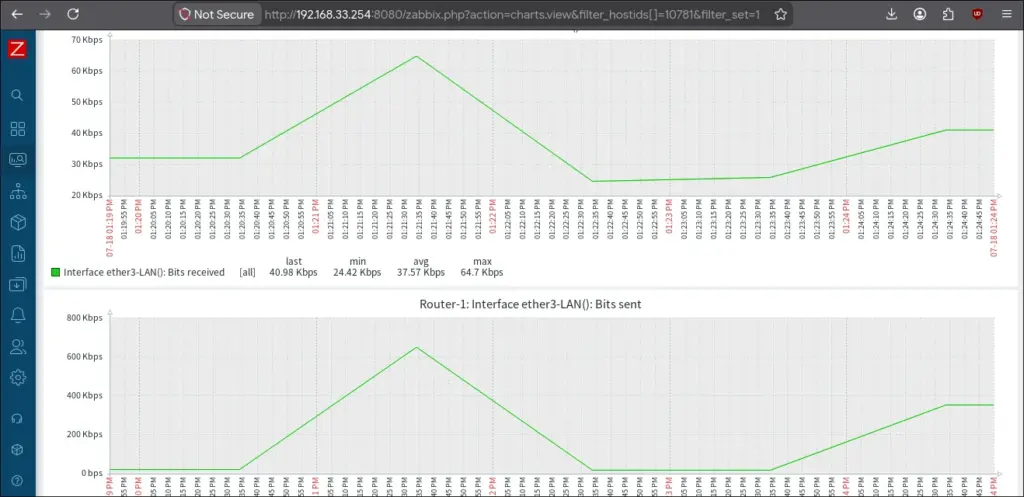Click the avg value "37.57 Kbps"
1024x497 pixels.
pos(421,272)
